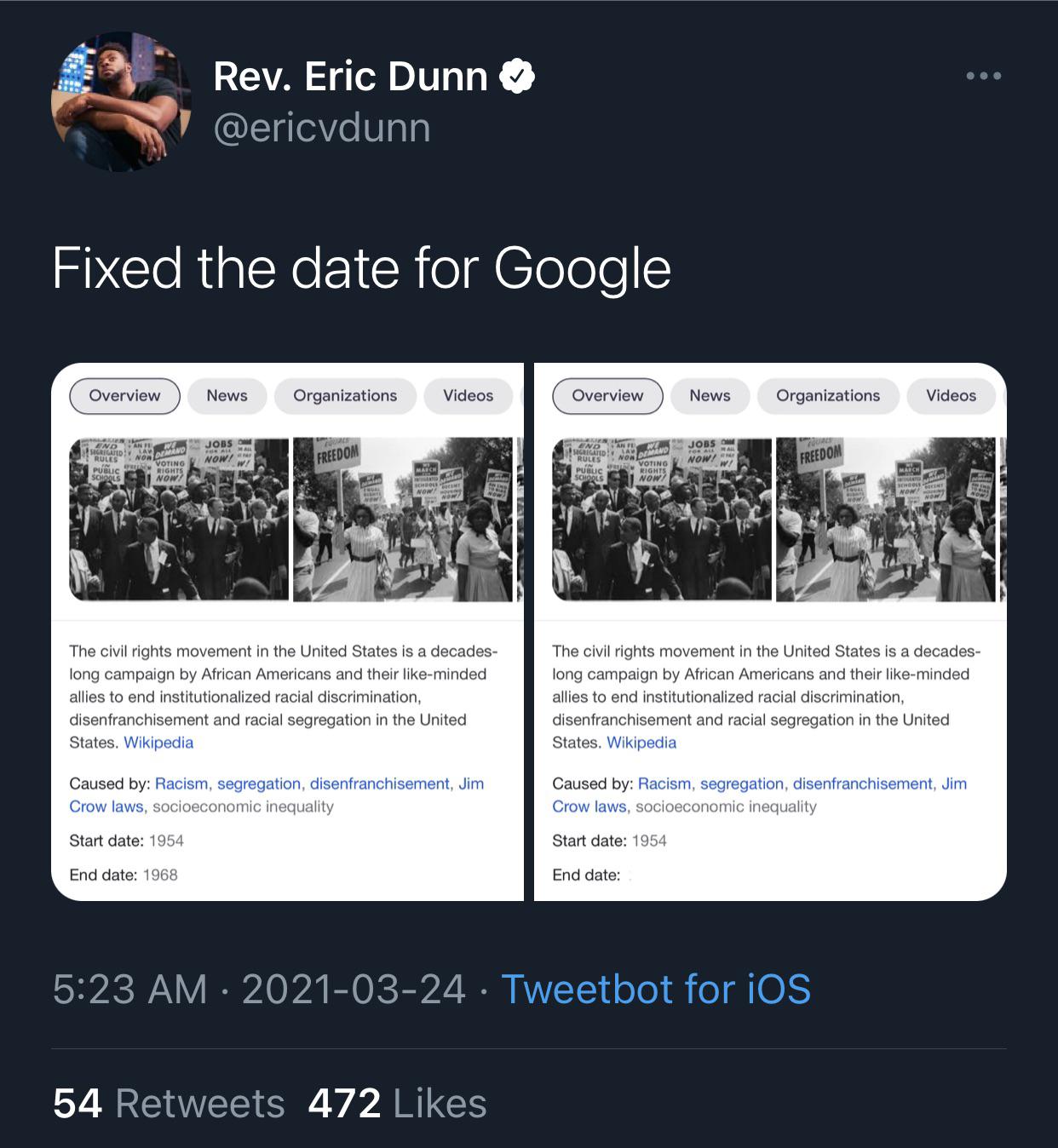Select the Organizations tab in left screenshot
The height and width of the screenshot is (1148, 1058).
coord(345,396)
